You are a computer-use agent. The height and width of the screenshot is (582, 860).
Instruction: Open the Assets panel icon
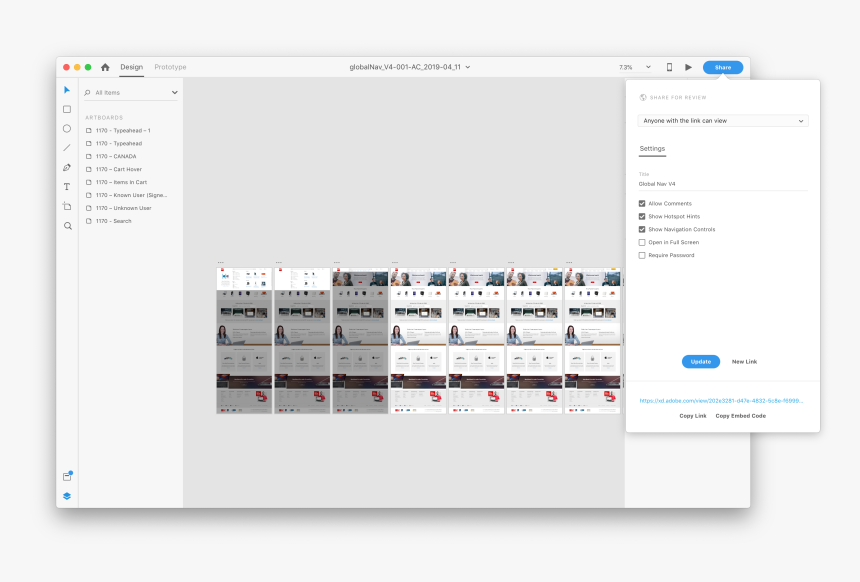click(x=67, y=476)
